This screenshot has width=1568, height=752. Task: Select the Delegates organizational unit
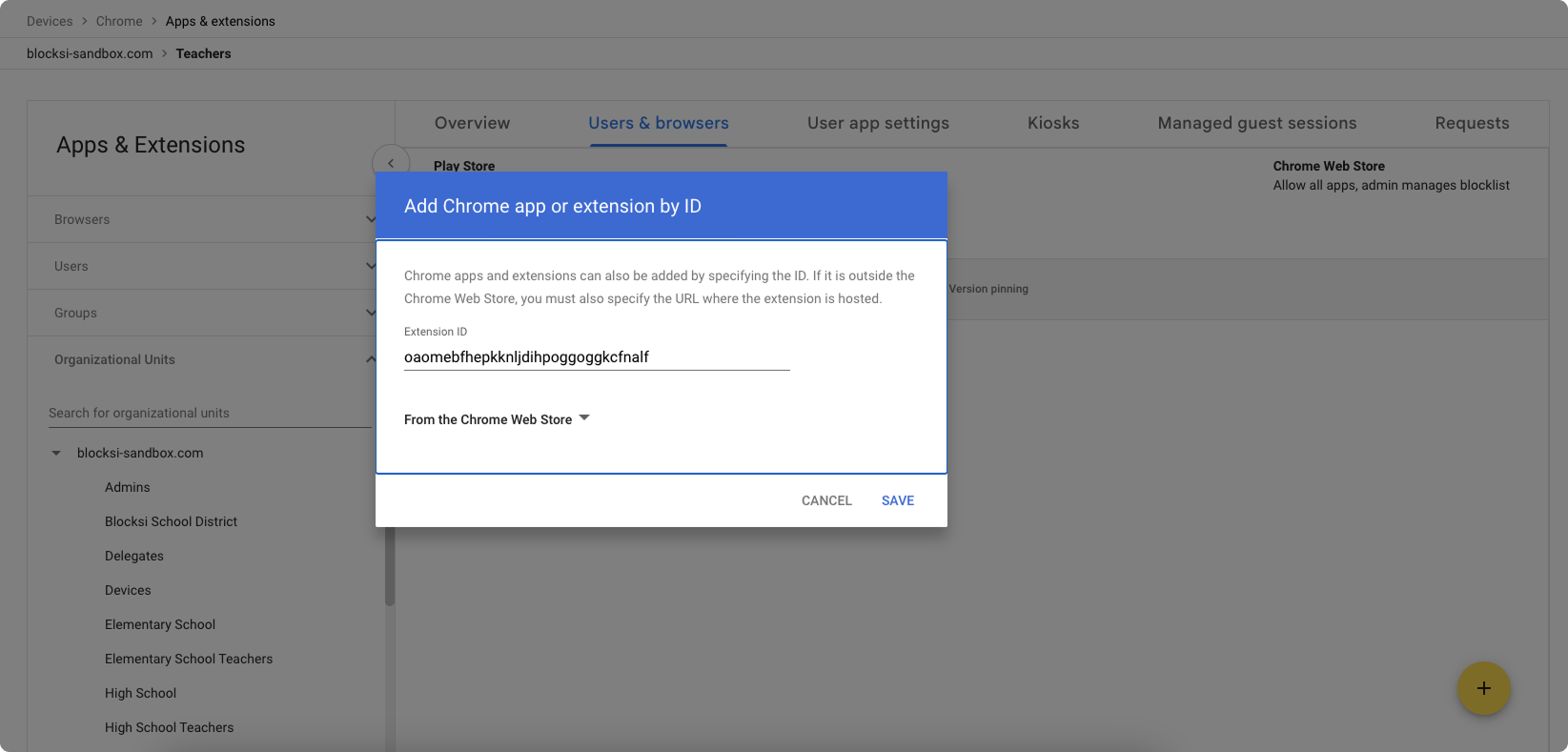[x=134, y=556]
